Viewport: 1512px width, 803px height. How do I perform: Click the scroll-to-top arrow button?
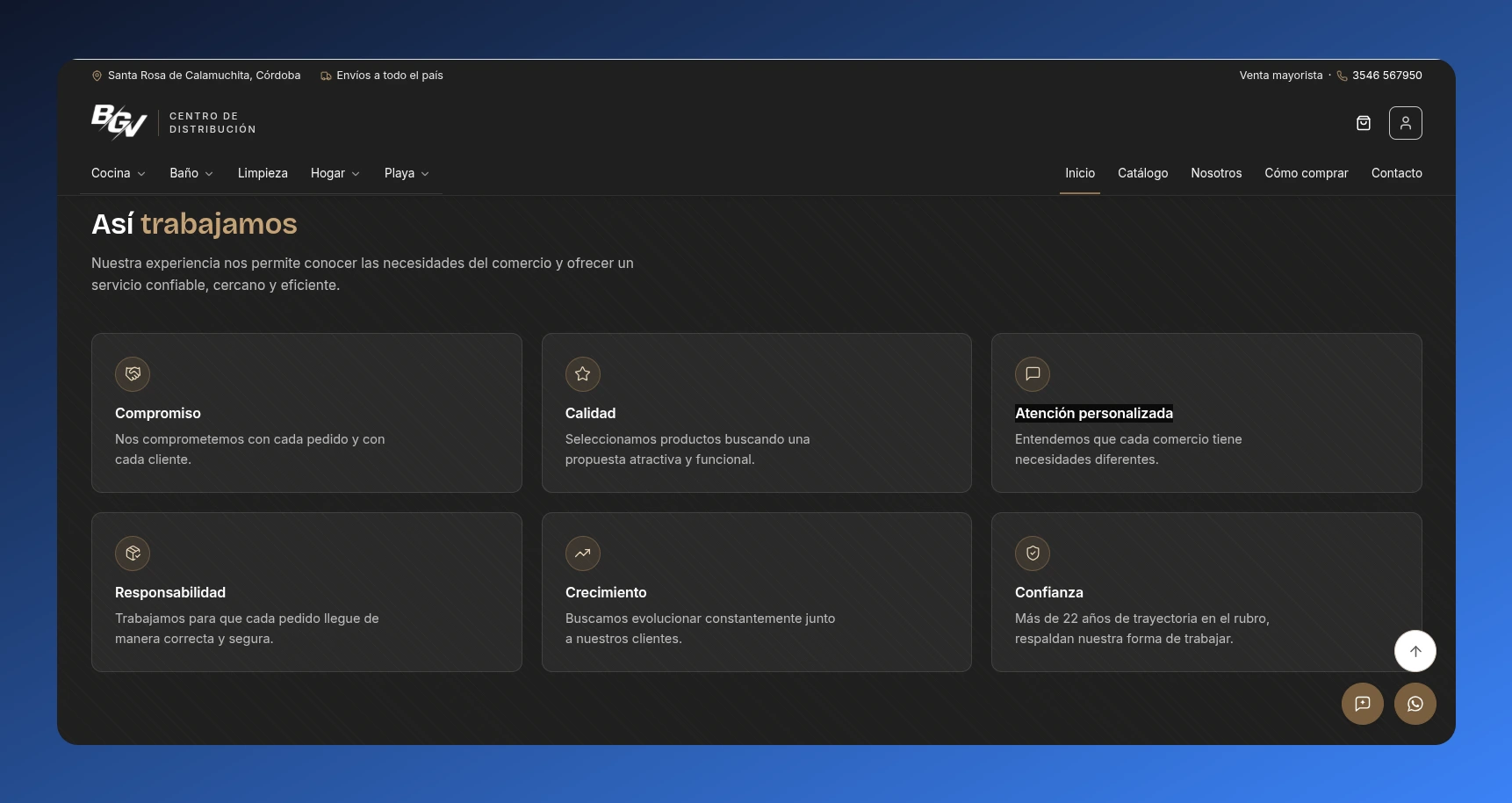pos(1415,651)
